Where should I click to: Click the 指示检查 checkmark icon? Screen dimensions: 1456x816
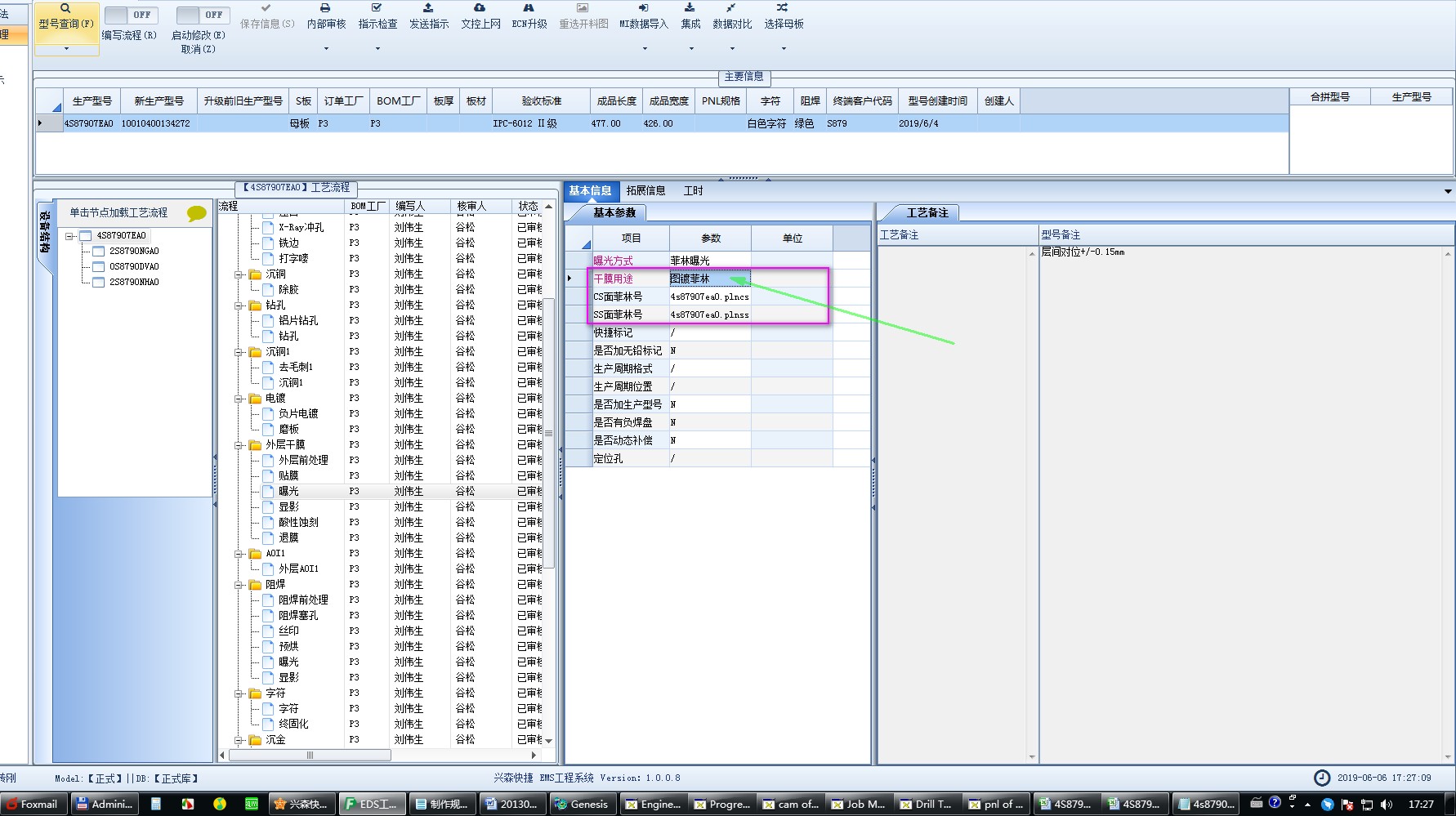pyautogui.click(x=377, y=8)
